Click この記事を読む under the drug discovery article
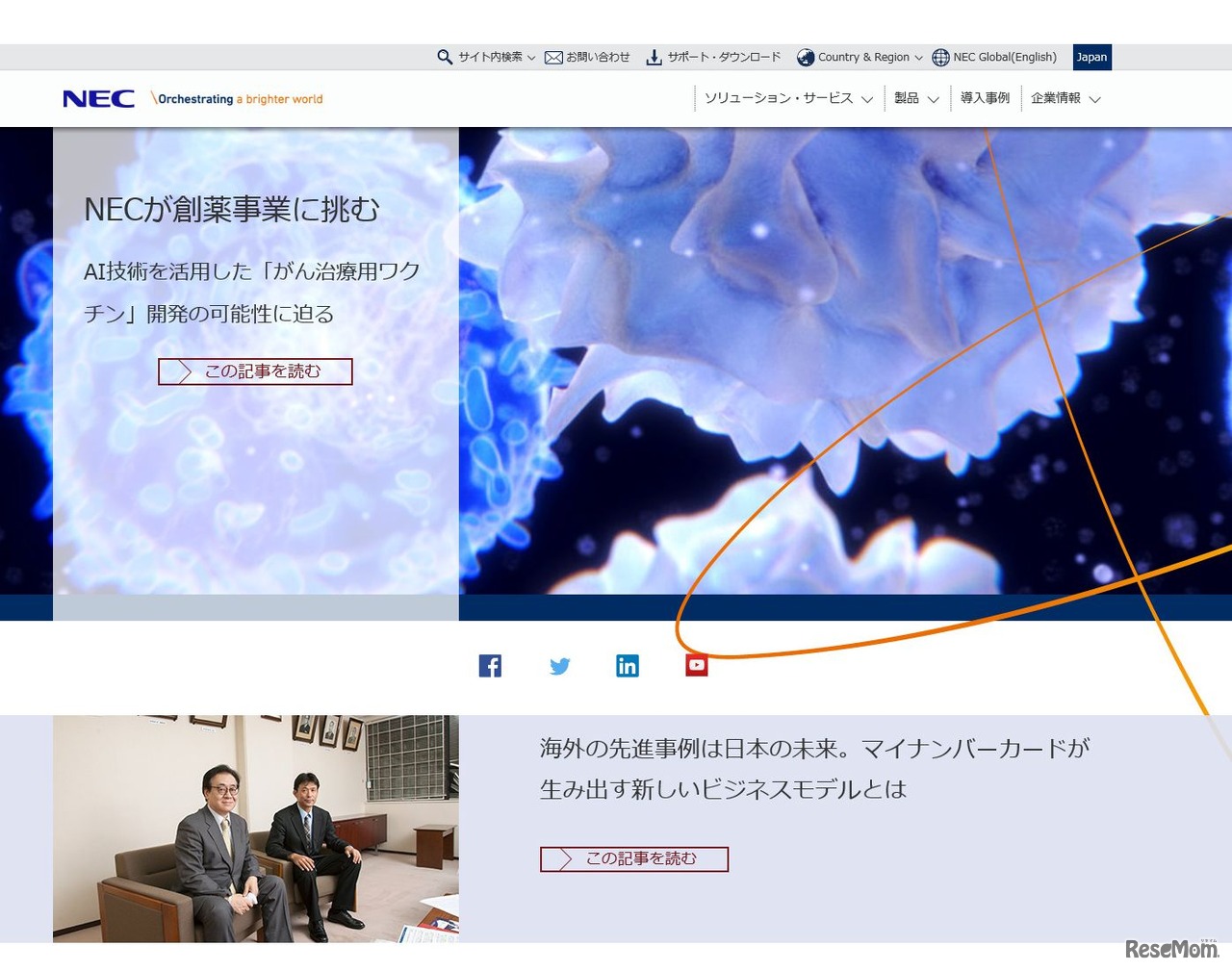1232x971 pixels. 256,371
